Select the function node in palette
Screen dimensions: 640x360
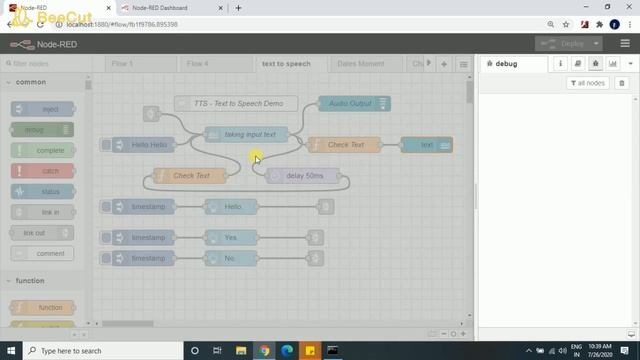click(x=42, y=307)
